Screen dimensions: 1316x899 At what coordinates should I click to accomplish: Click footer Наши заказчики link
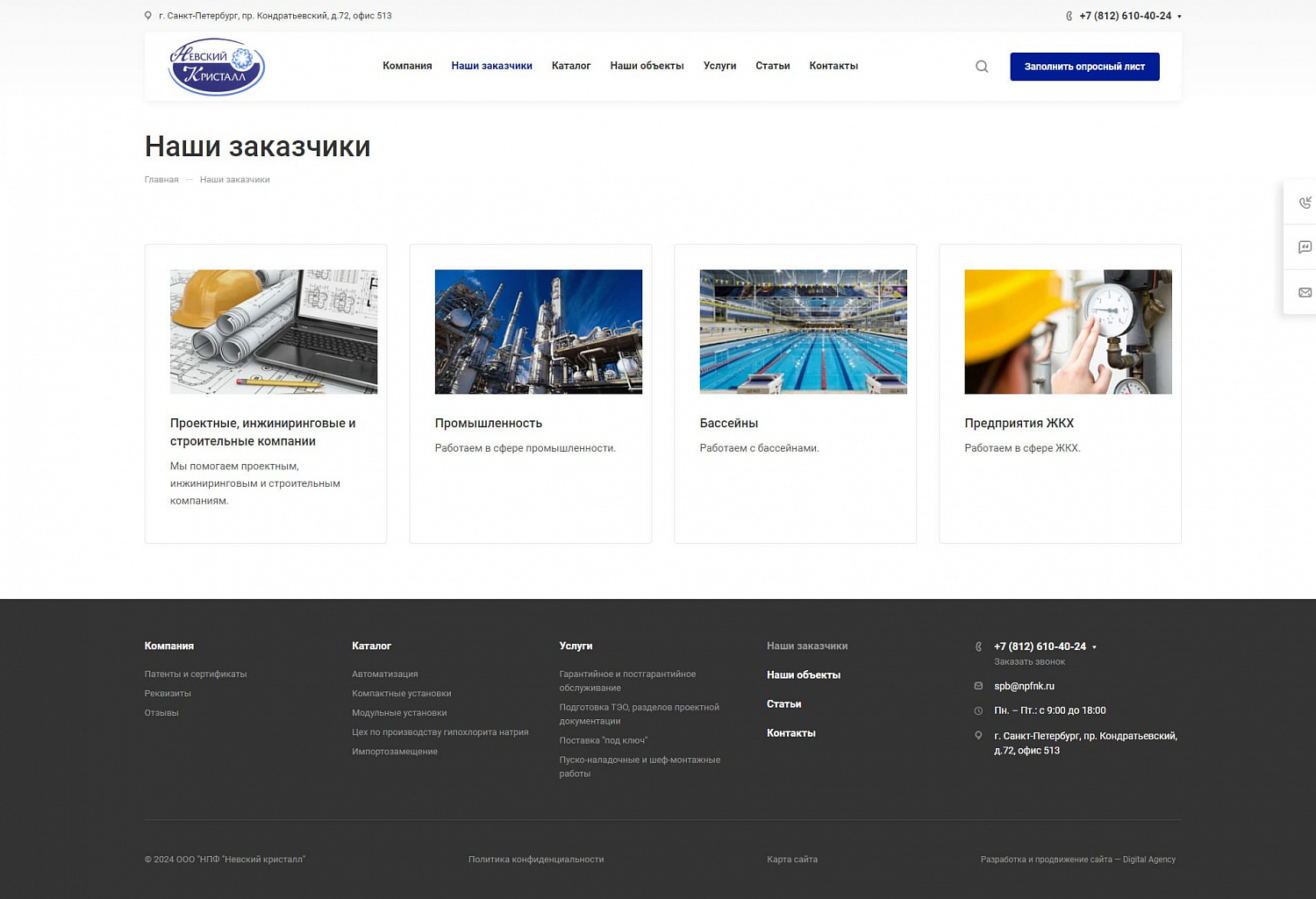click(807, 646)
